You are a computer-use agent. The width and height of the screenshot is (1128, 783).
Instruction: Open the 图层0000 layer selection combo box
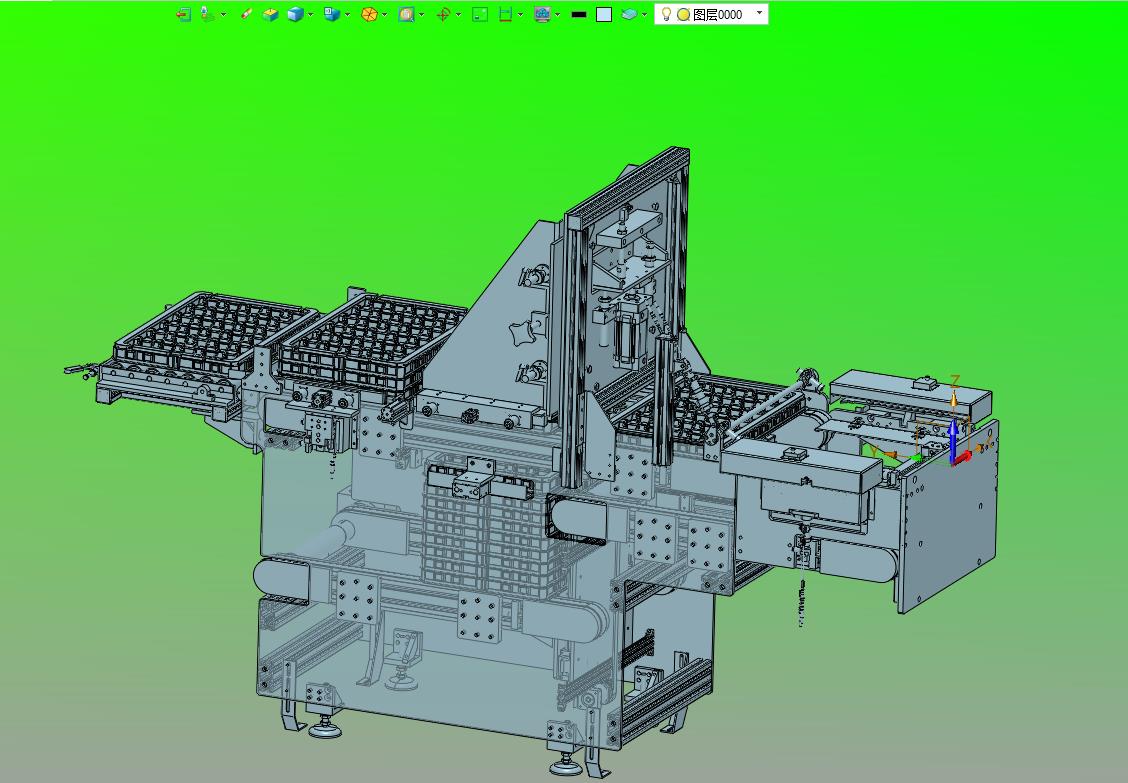[x=711, y=14]
